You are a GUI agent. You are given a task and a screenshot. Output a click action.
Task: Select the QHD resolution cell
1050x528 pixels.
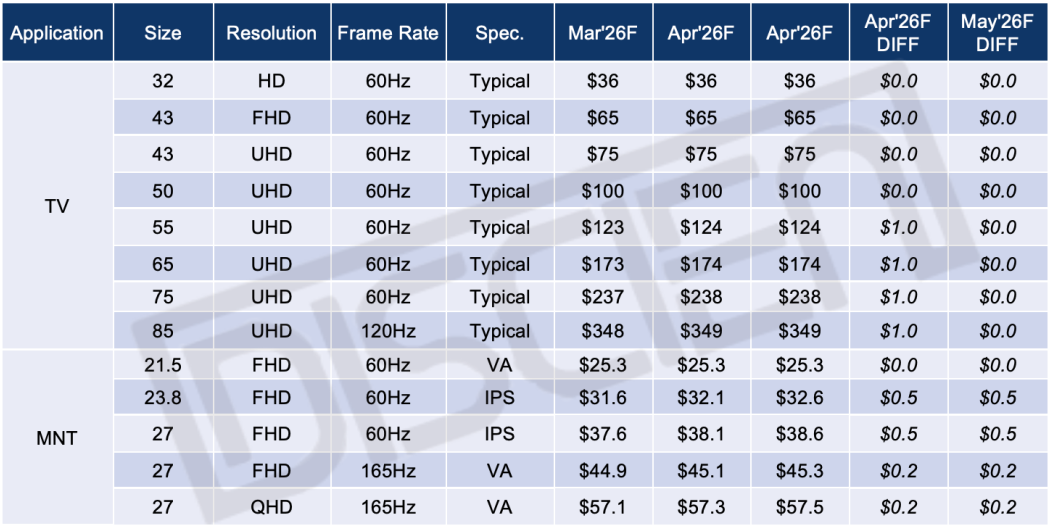(271, 507)
